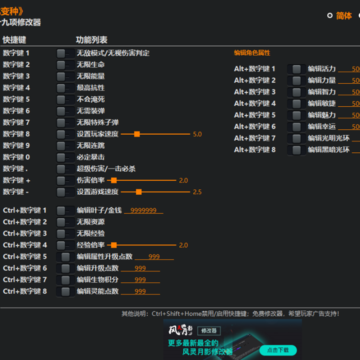360x360 pixels.
Task: Toggle the 经验倍率 switch
Action: click(x=65, y=245)
